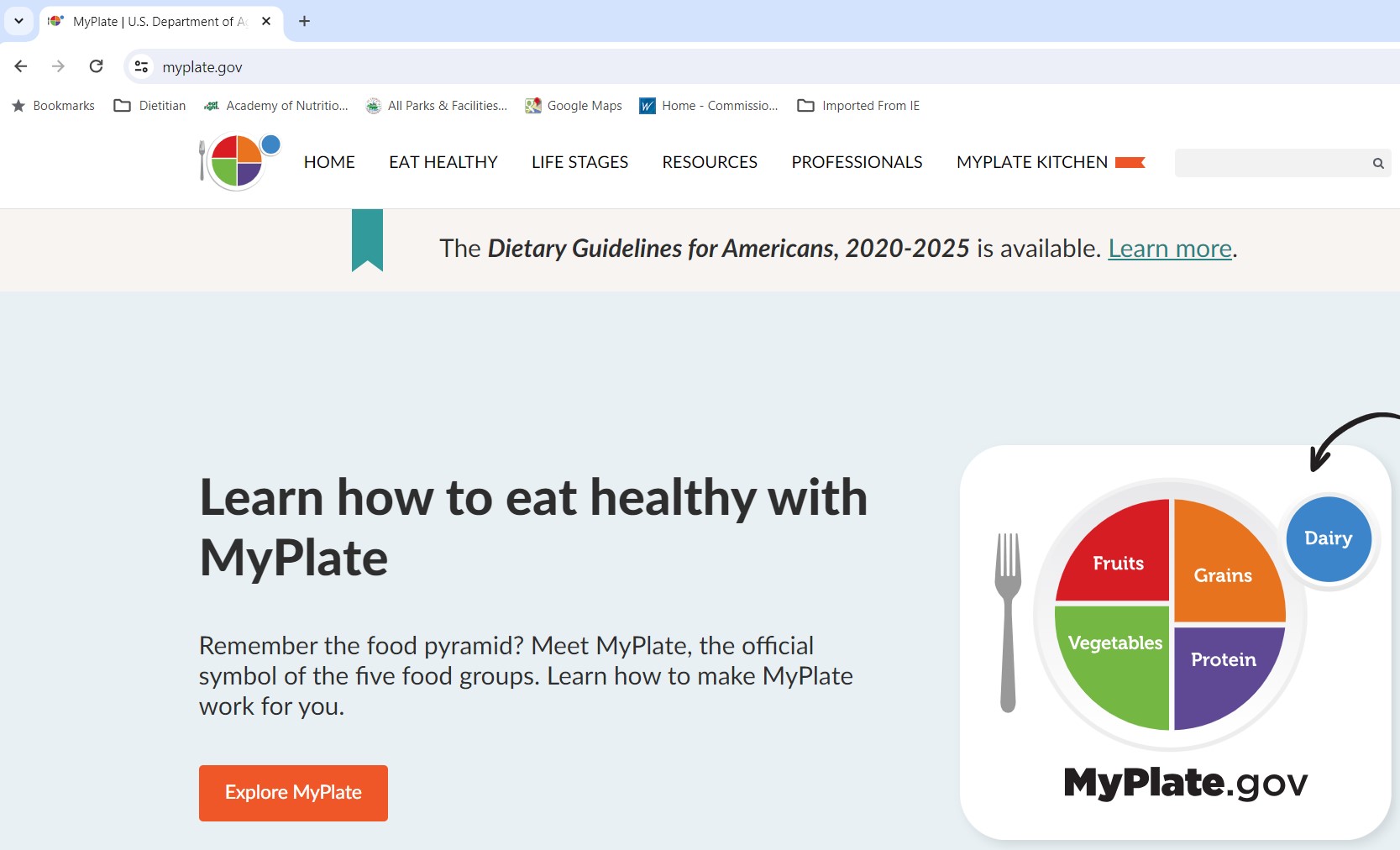Expand the Dietitian bookmarks folder
Image resolution: width=1400 pixels, height=850 pixels.
149,105
